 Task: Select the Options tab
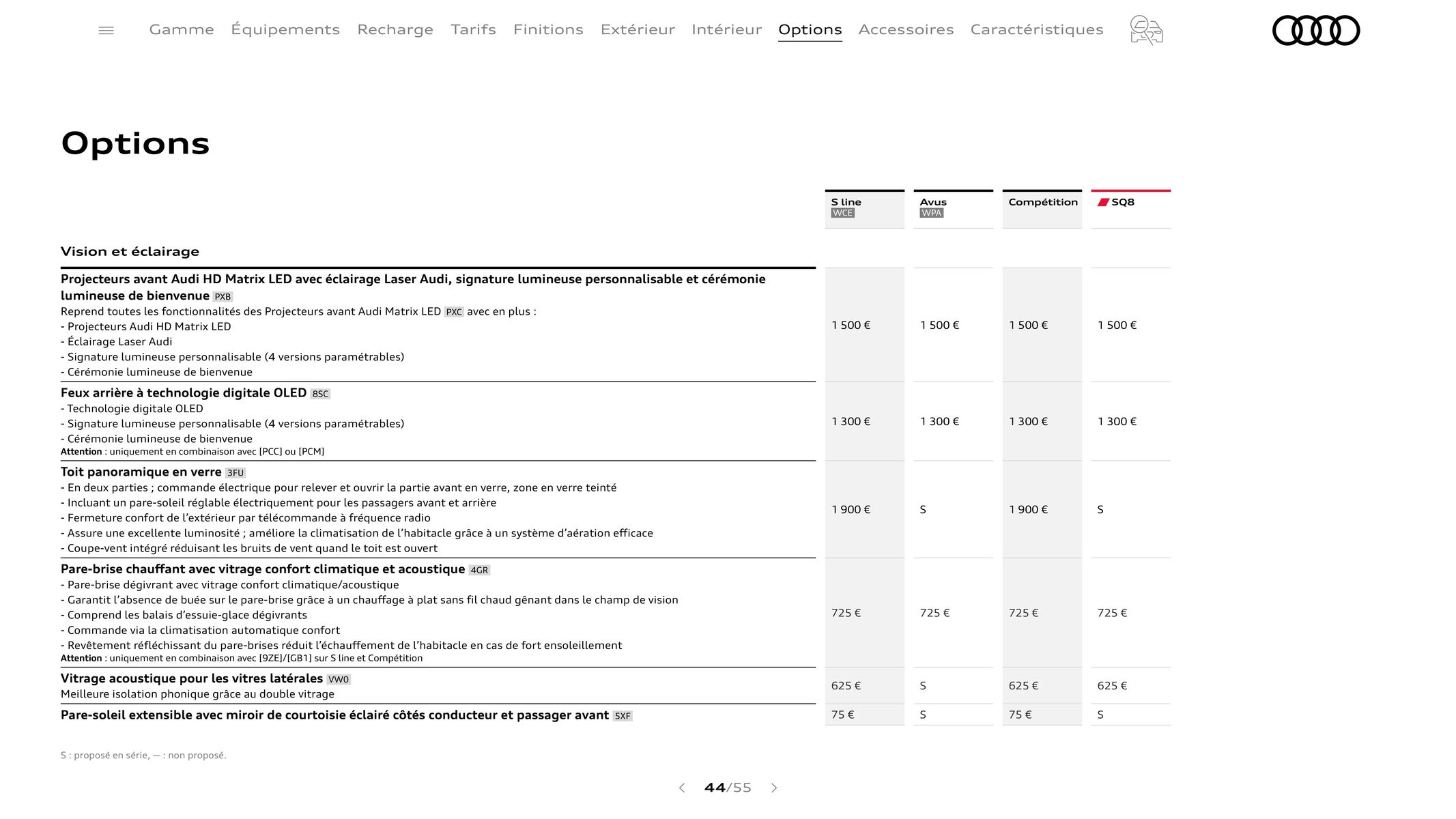click(810, 29)
